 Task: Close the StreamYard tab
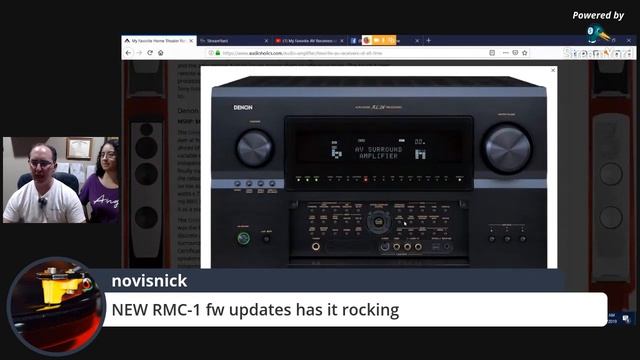pos(266,41)
